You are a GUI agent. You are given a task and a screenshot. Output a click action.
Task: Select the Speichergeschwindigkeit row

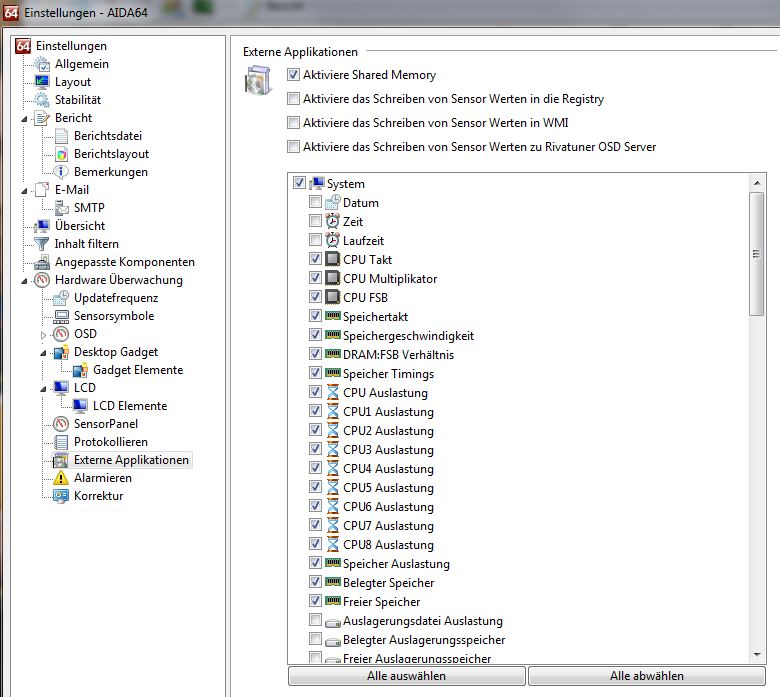click(408, 336)
